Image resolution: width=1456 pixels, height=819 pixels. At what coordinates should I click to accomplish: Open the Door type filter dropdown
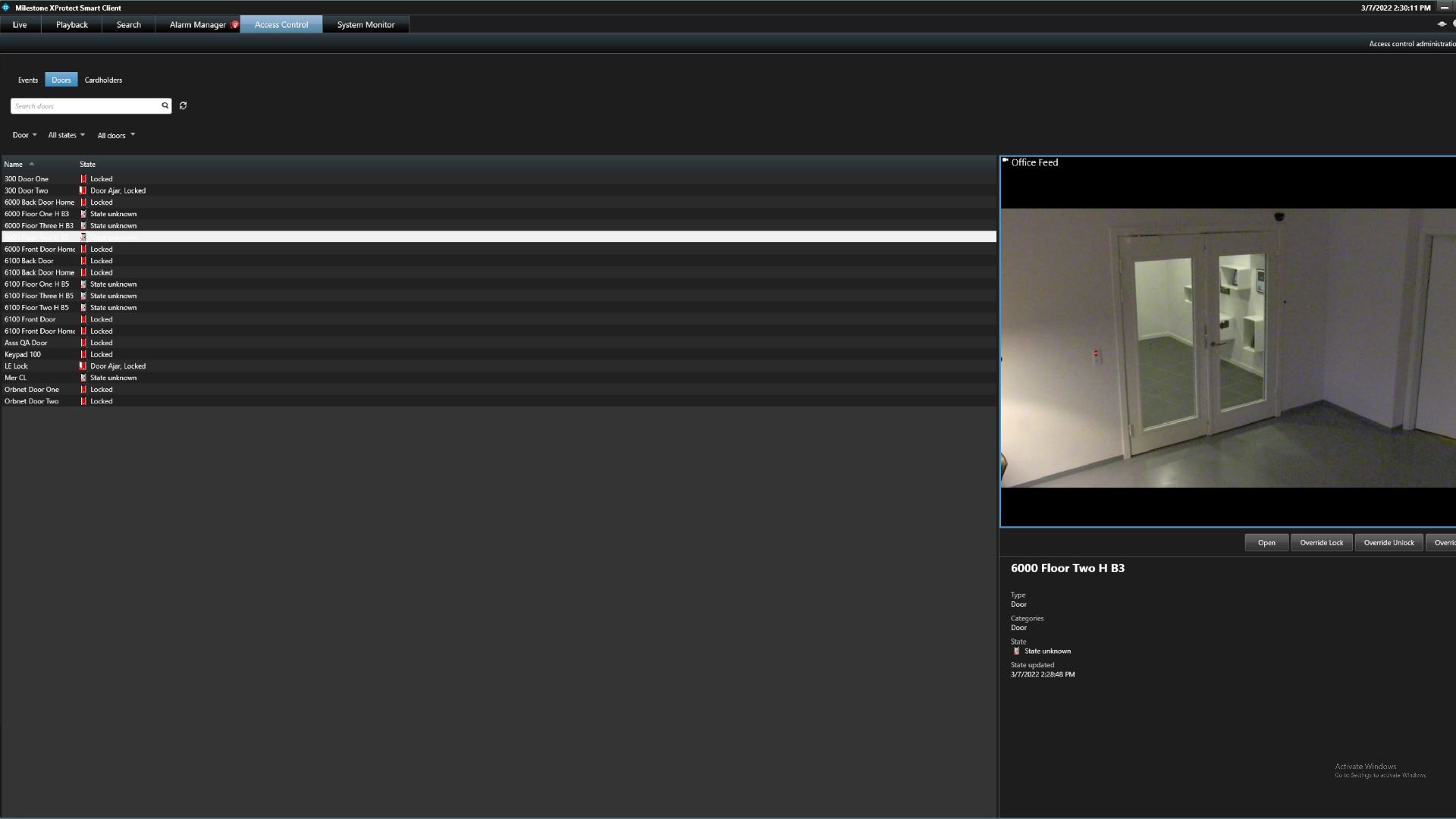[x=24, y=135]
